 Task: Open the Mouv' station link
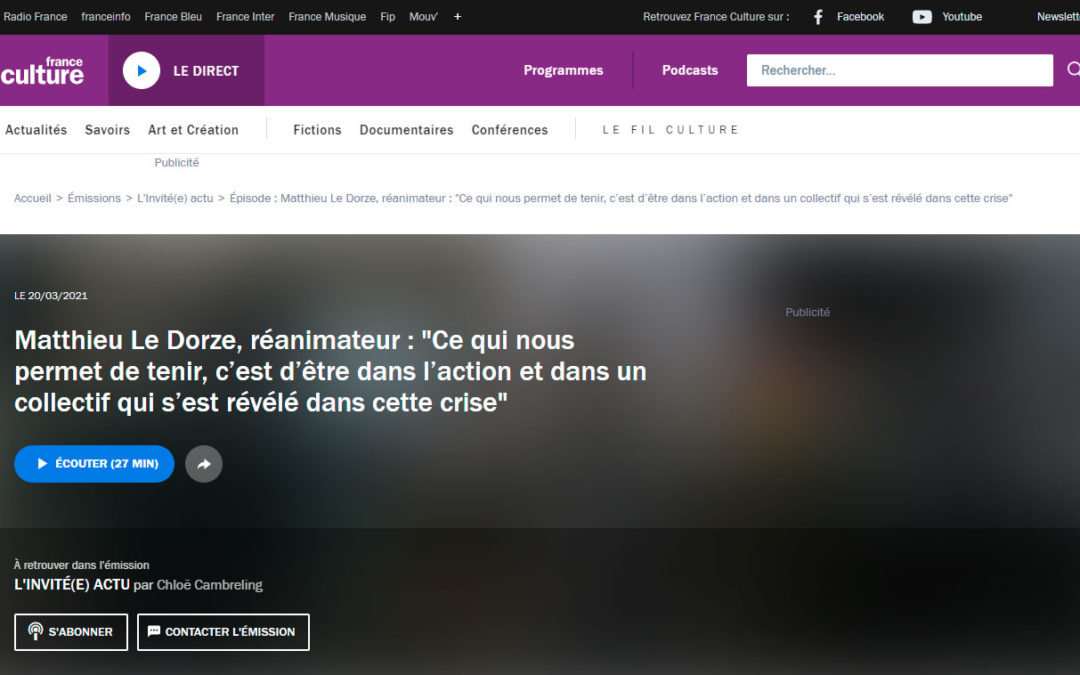[x=423, y=17]
